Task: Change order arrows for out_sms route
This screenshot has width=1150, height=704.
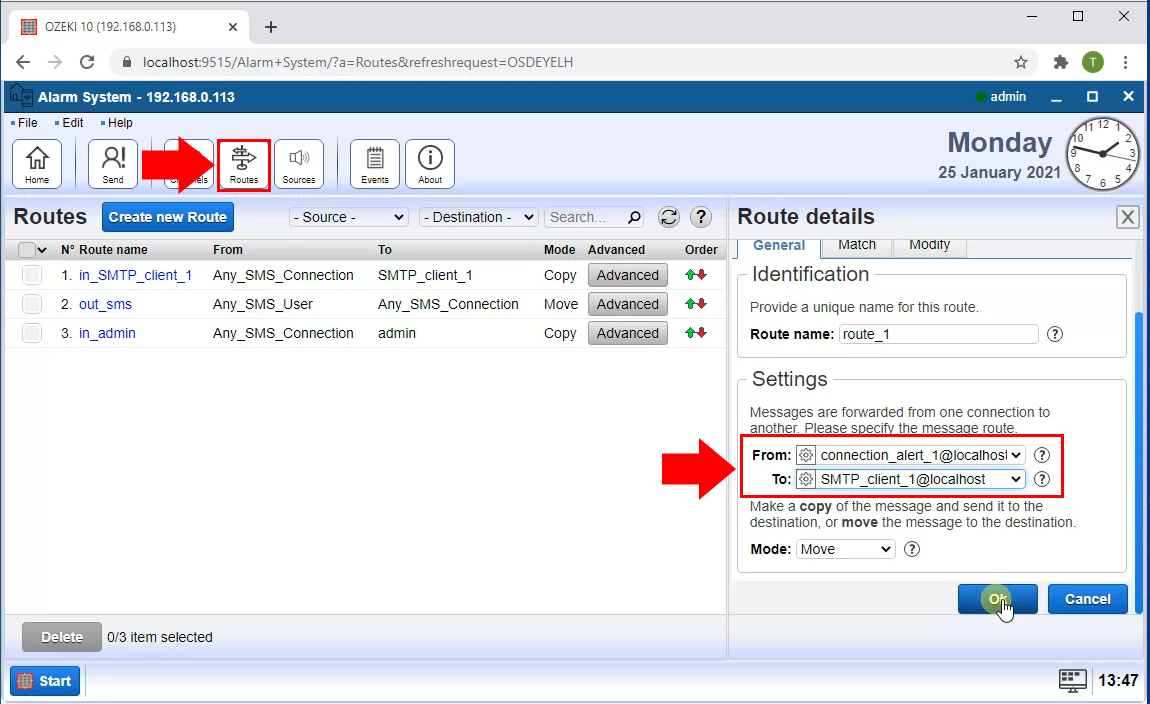Action: [x=696, y=304]
